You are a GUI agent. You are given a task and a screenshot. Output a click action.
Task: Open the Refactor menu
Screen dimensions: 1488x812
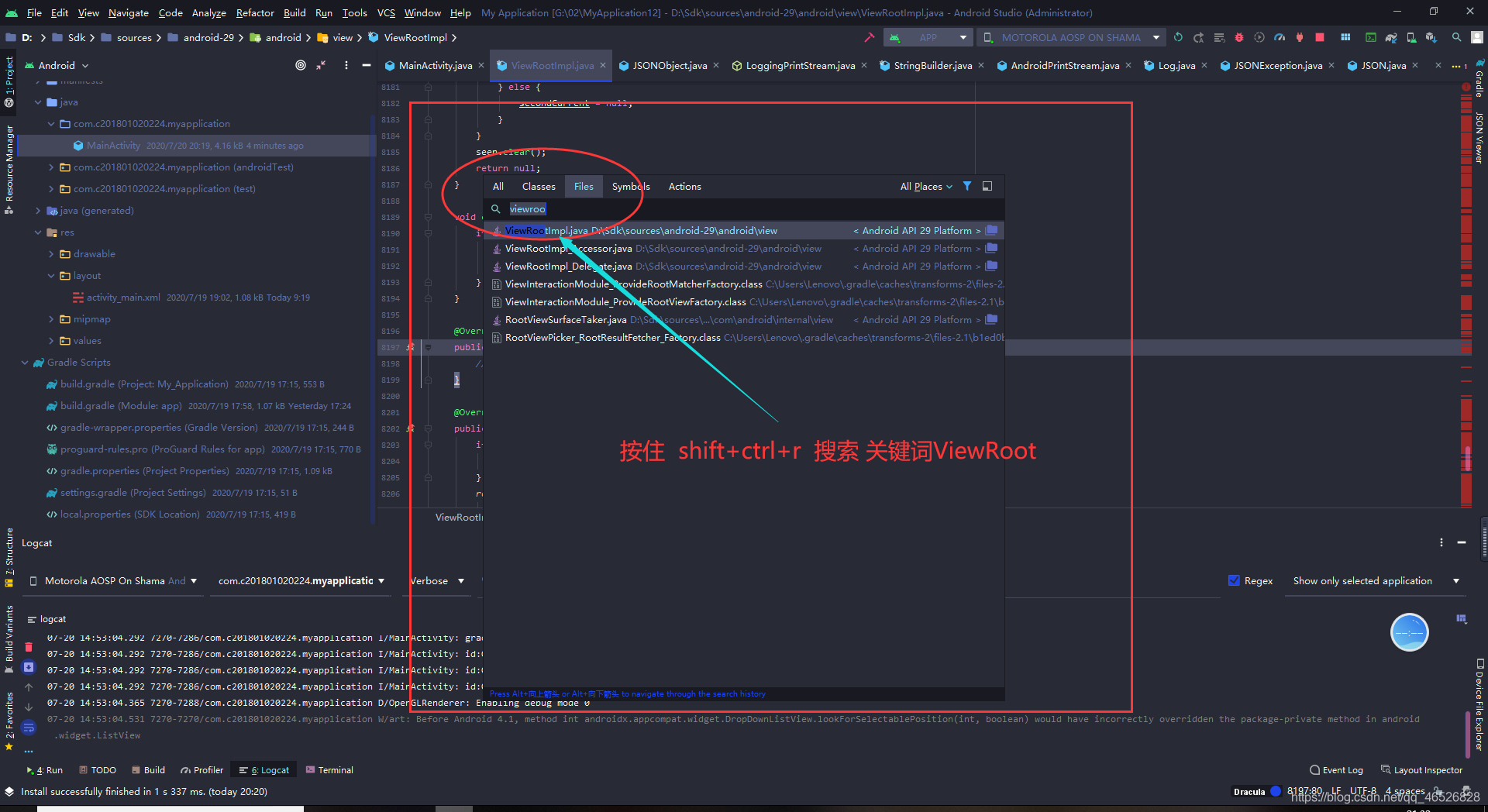(x=255, y=12)
